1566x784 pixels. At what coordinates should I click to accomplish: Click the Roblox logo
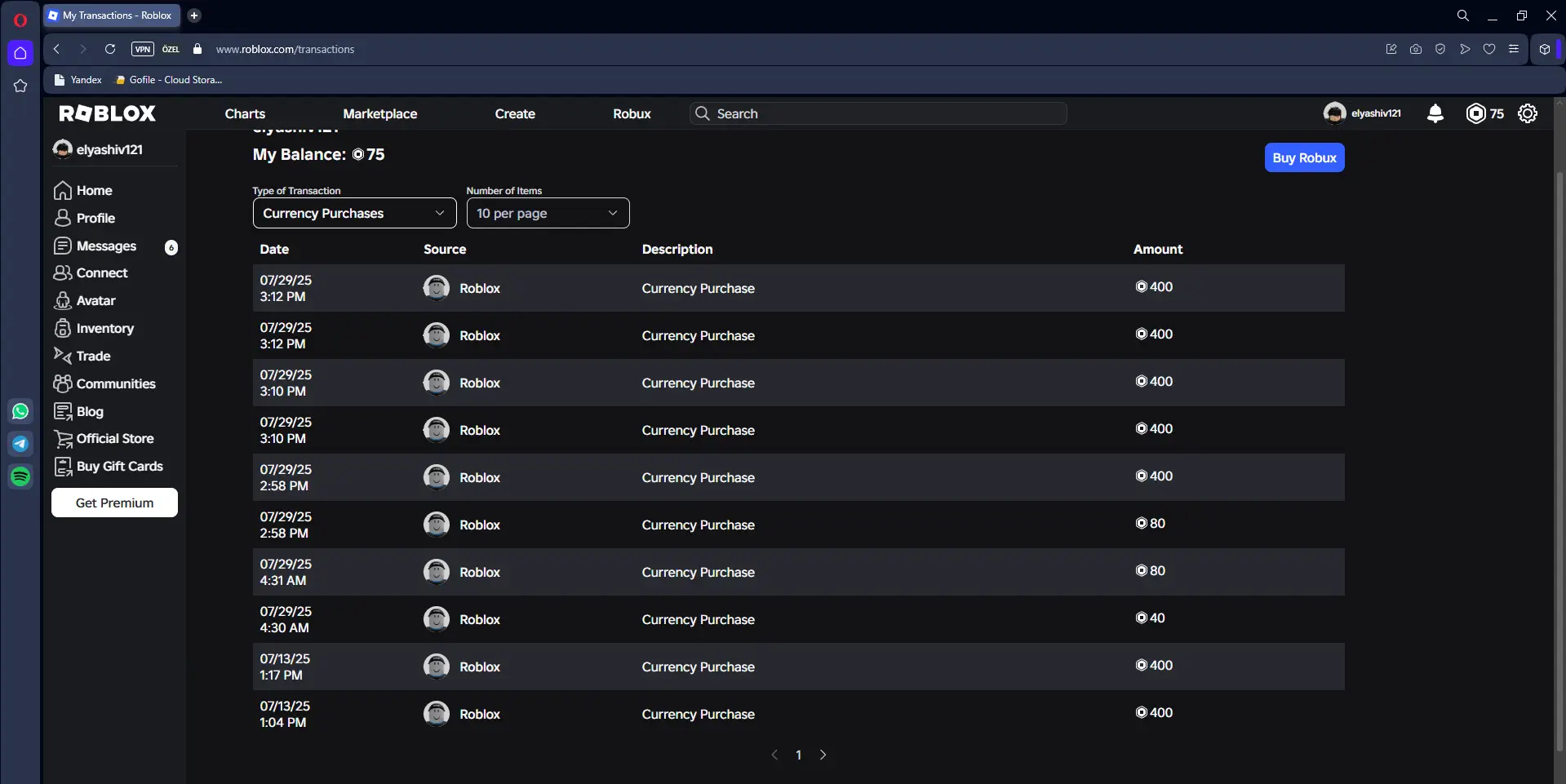coord(107,113)
